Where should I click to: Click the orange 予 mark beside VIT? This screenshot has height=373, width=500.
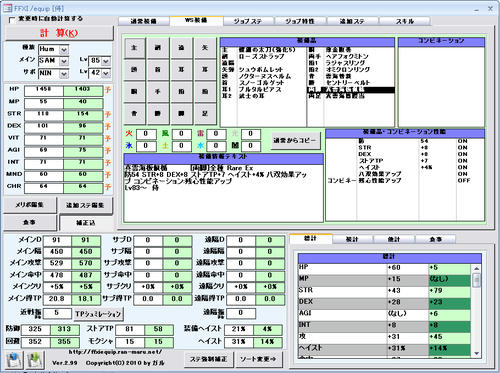coord(108,139)
